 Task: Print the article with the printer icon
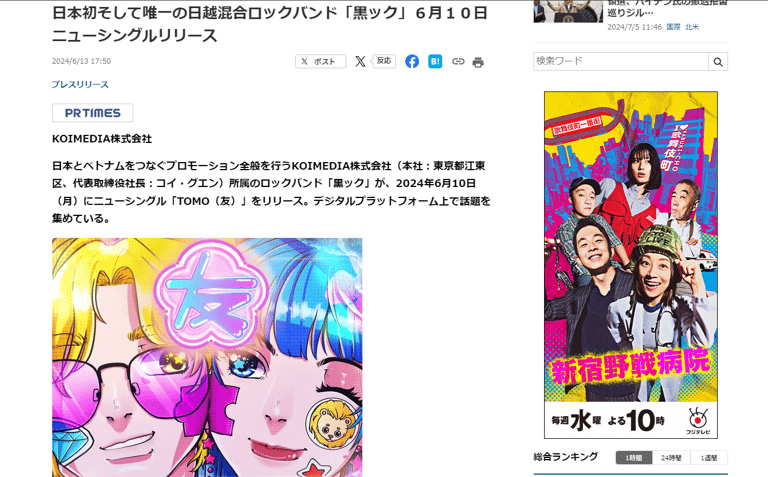[478, 62]
